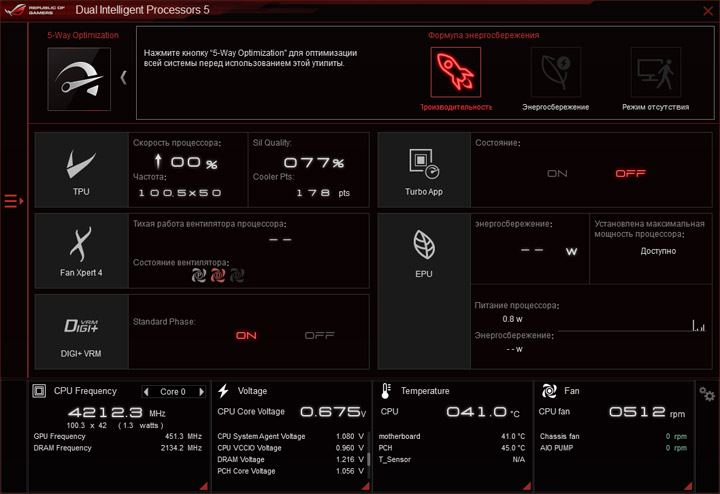Click the Доступно status text
Image resolution: width=720 pixels, height=494 pixels.
click(x=658, y=251)
